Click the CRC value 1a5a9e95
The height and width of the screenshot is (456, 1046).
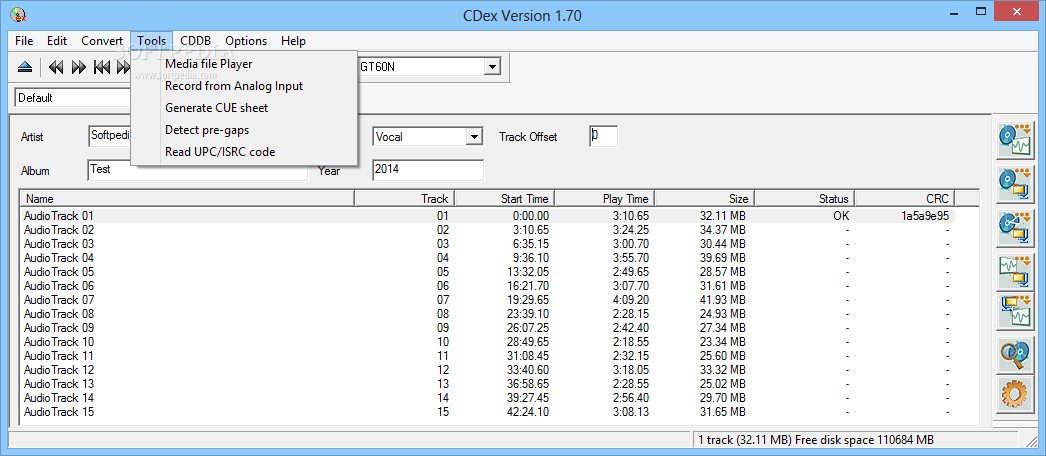pyautogui.click(x=923, y=216)
